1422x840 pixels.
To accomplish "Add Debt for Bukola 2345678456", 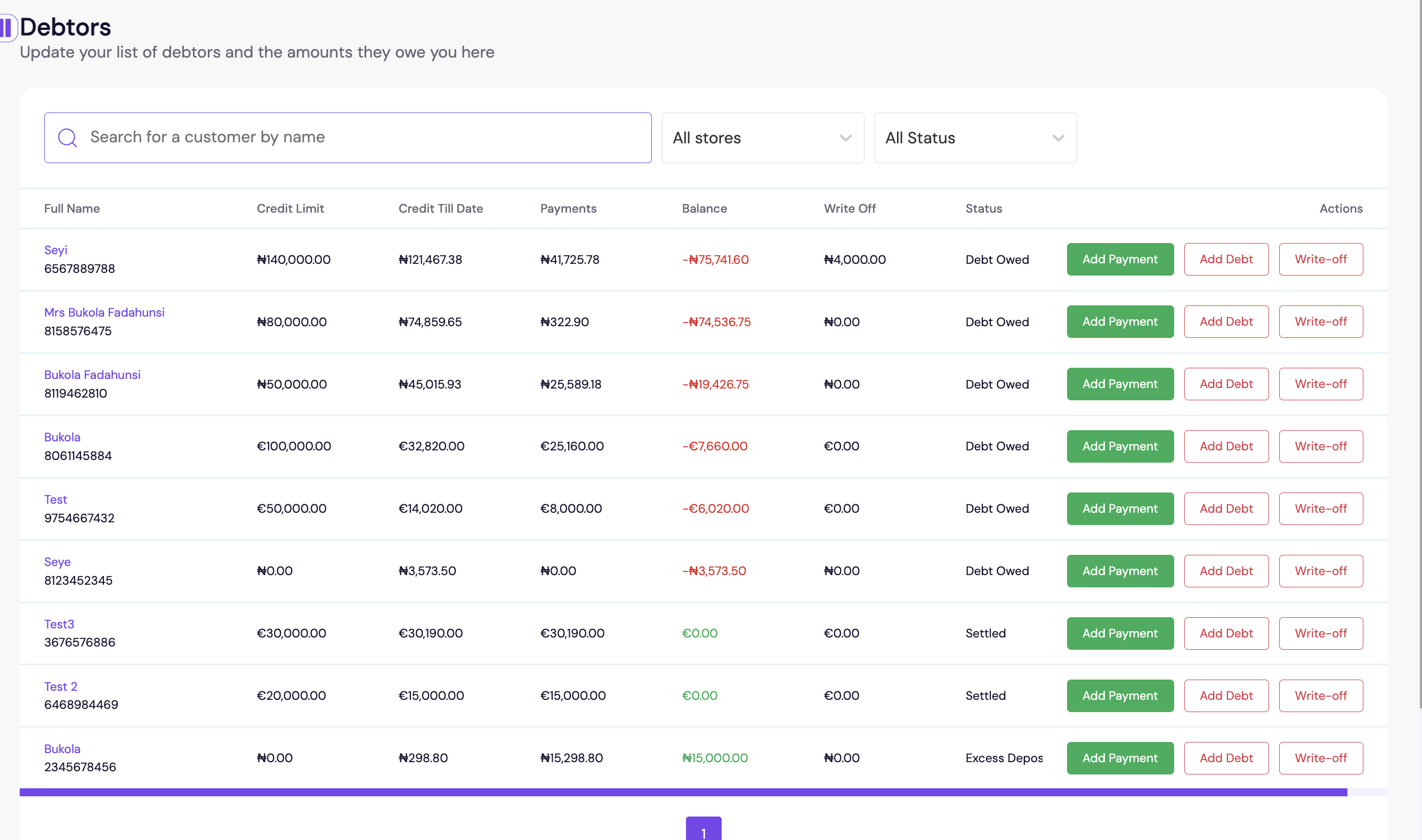I will point(1226,757).
